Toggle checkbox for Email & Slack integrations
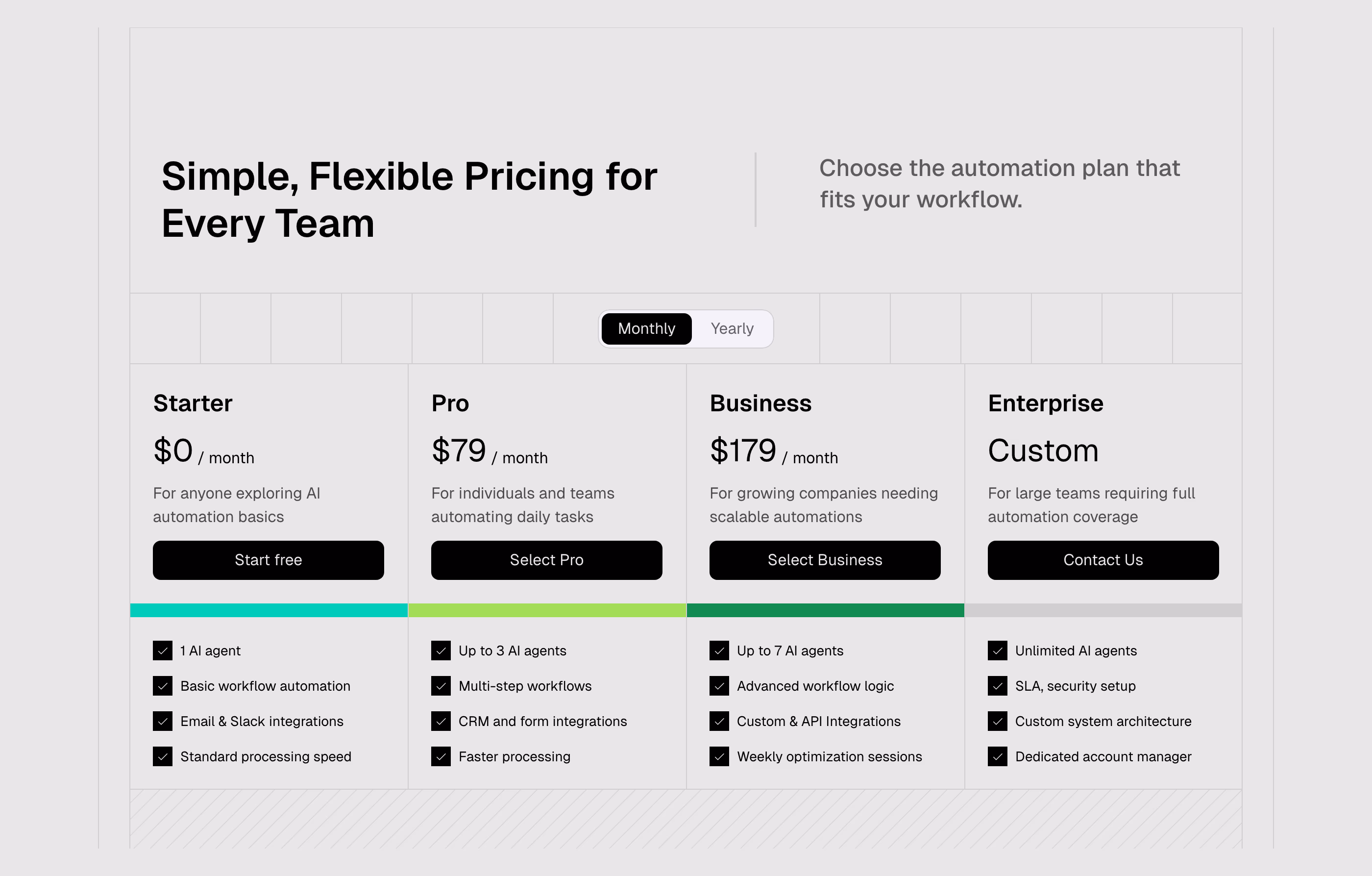 (162, 722)
